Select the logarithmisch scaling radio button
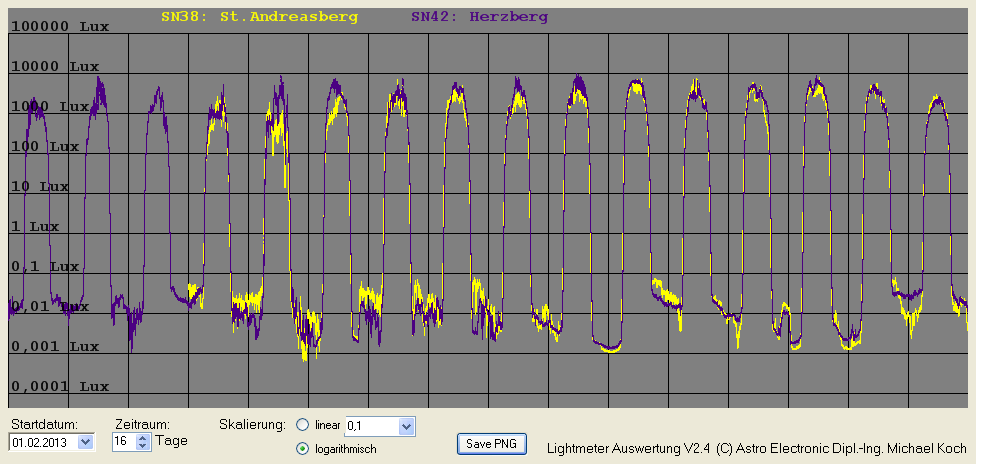Viewport: 981px width, 476px height. 303,449
